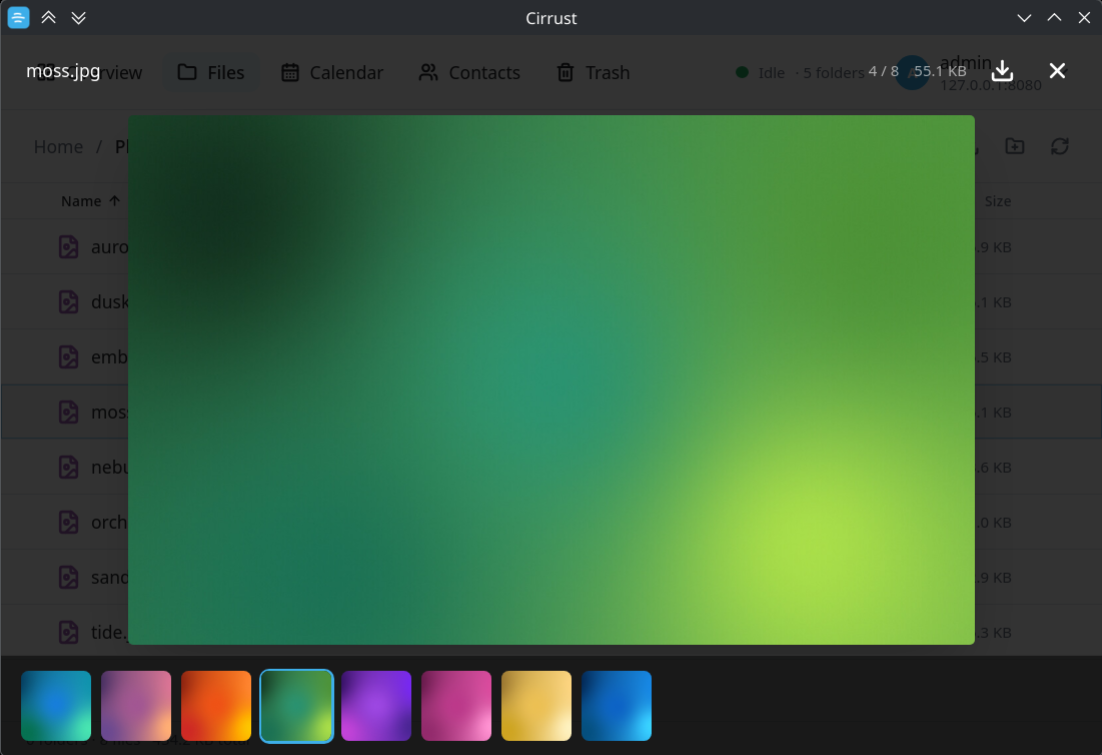The width and height of the screenshot is (1102, 755).
Task: Click the image file icon in the emb row
Action: [x=68, y=357]
